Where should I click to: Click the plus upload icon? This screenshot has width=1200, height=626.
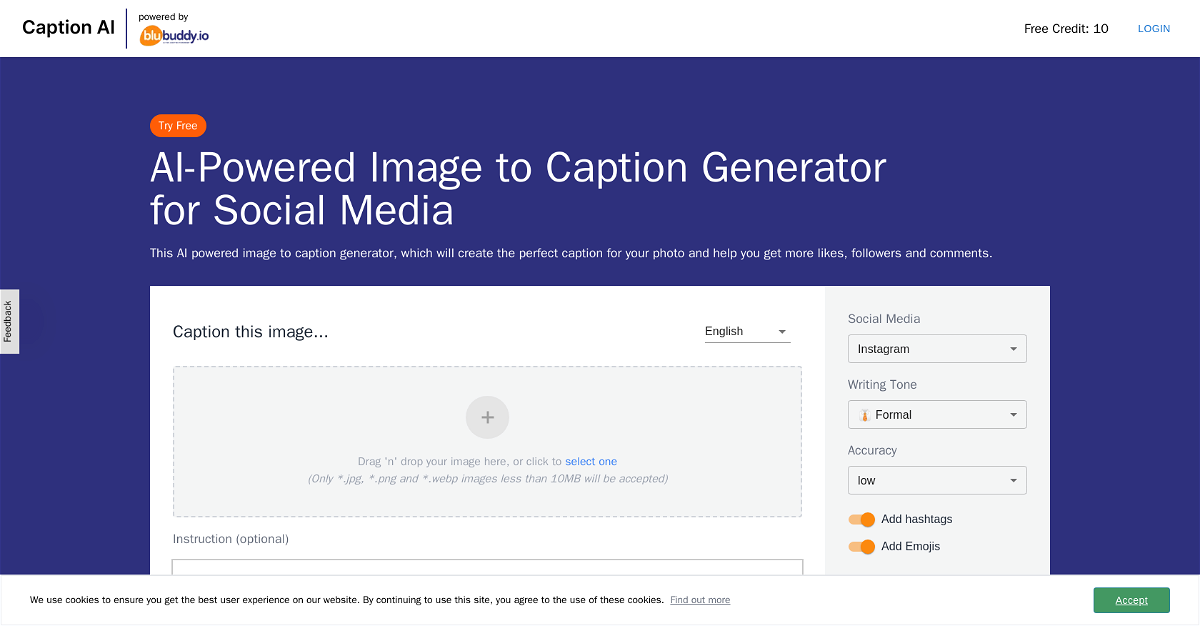tap(487, 417)
